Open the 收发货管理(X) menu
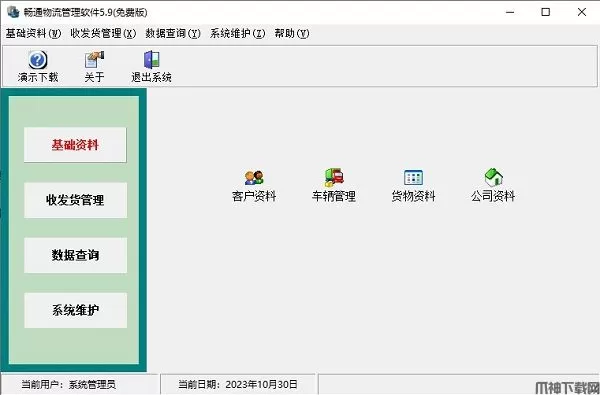 point(103,34)
